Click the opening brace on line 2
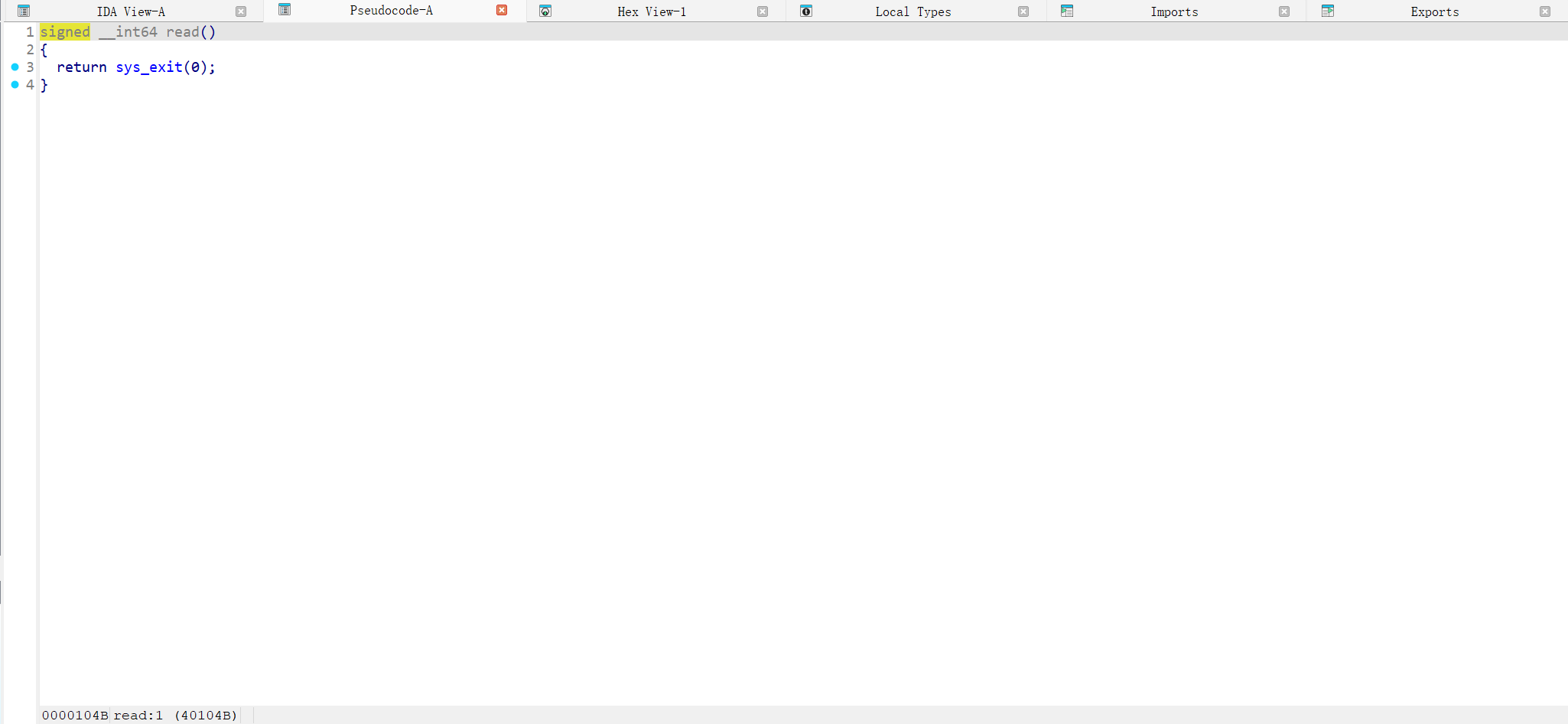This screenshot has height=724, width=1568. click(44, 50)
